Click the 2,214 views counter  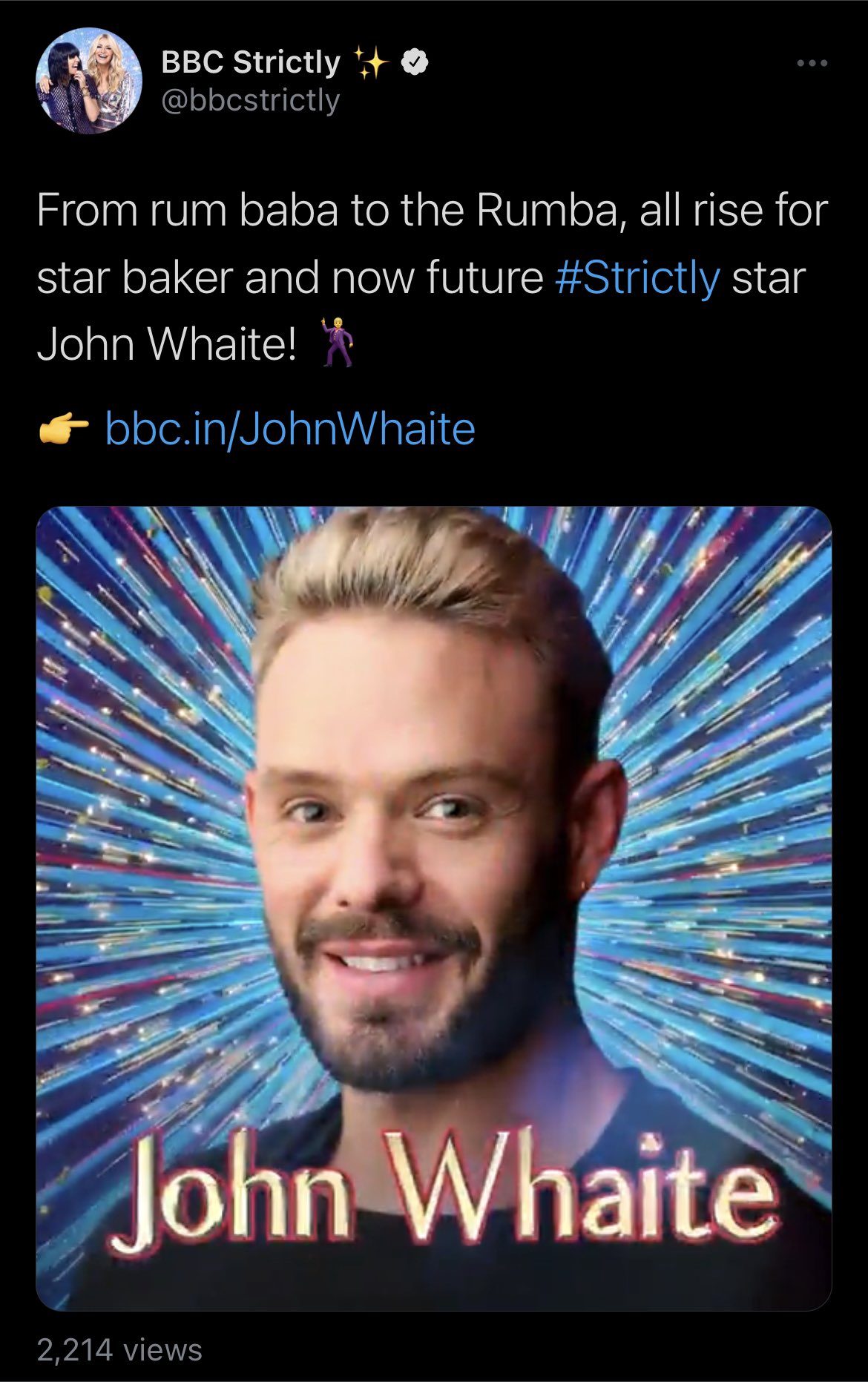[119, 1350]
